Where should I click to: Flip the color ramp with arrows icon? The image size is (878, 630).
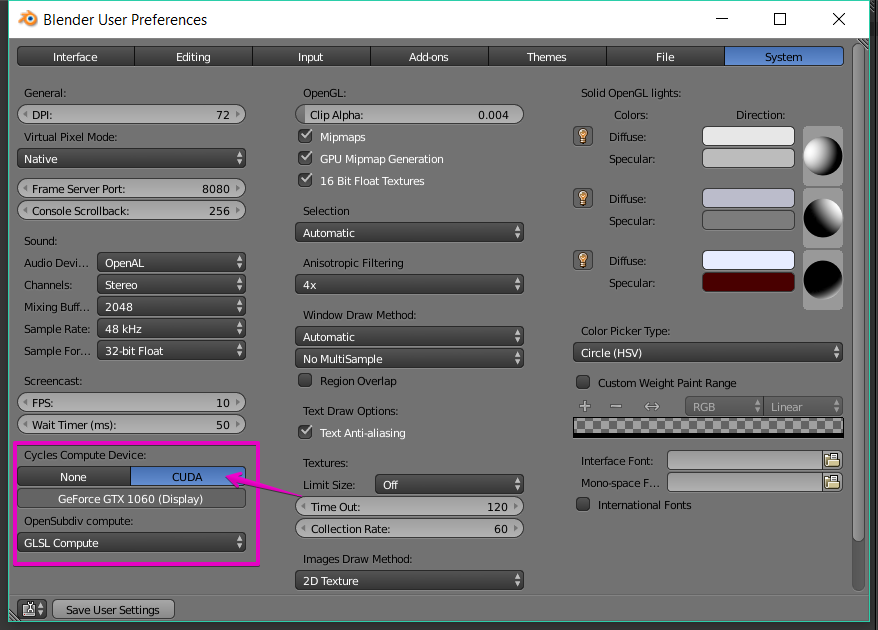(x=652, y=406)
